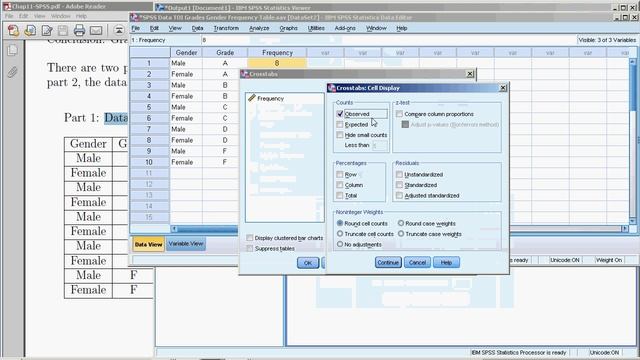Click the Adobe Reader email envelope icon
The image size is (640, 360).
point(96,31)
